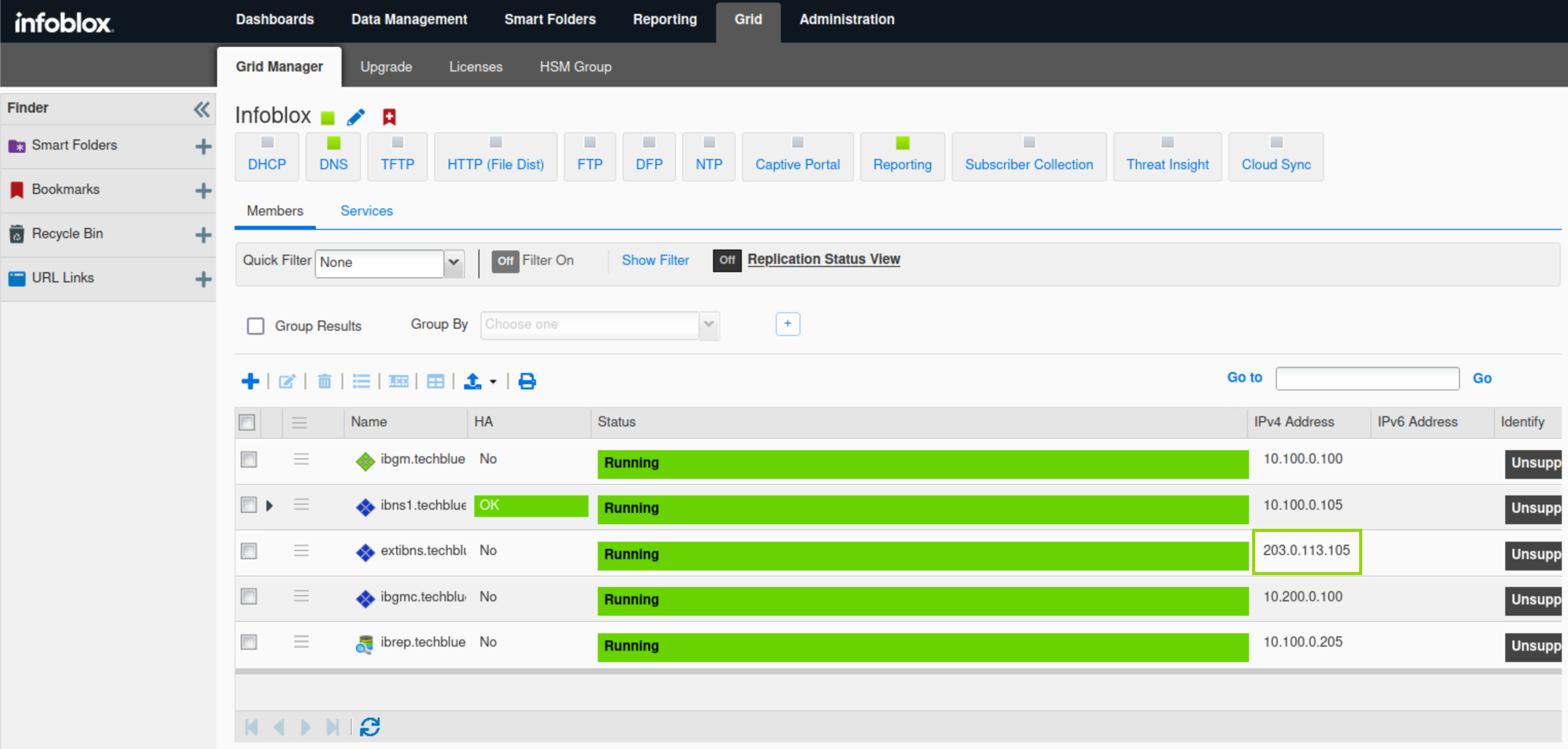
Task: Click the red bookmark icon beside Infoblox title
Action: [x=389, y=116]
